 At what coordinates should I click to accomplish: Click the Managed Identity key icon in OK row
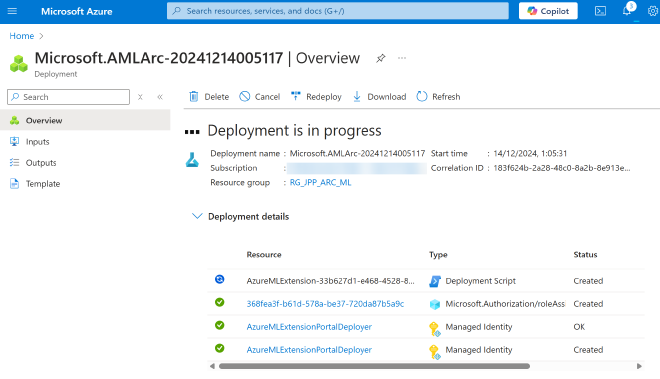tap(435, 328)
